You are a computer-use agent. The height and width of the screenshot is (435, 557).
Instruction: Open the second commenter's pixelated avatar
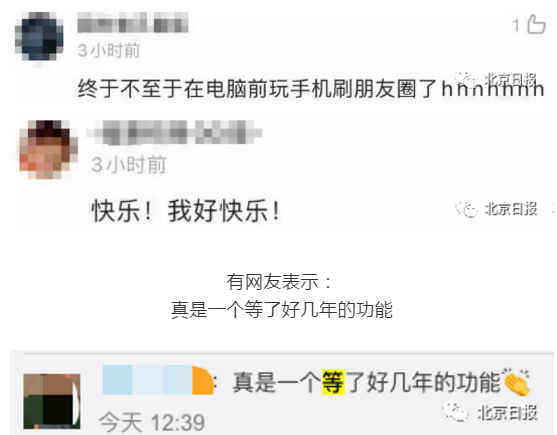point(49,149)
